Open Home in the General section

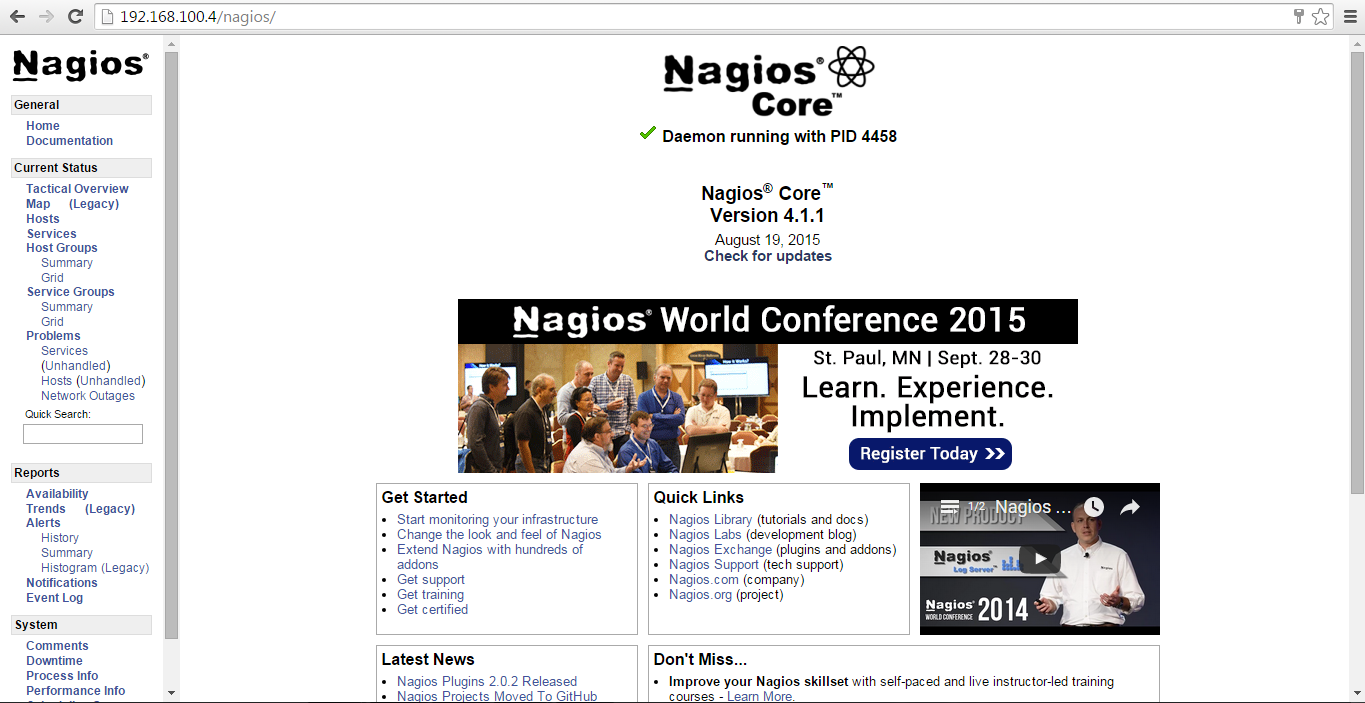[x=43, y=126]
